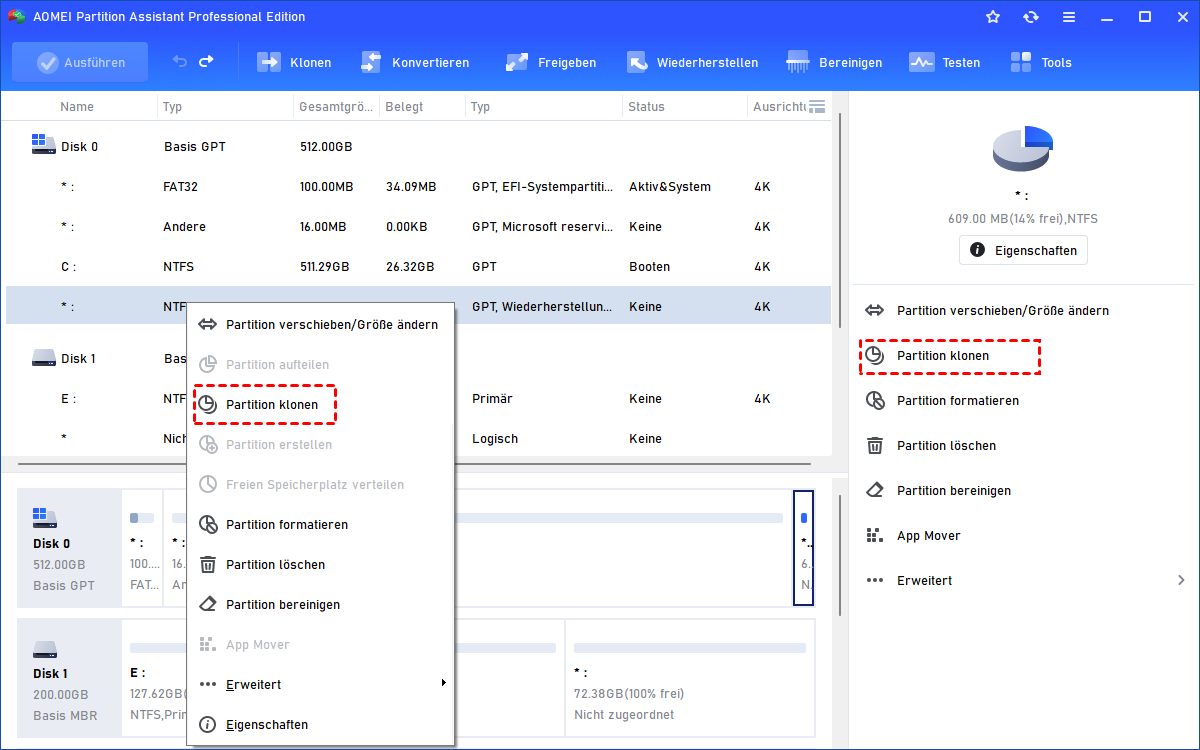Image resolution: width=1200 pixels, height=750 pixels.
Task: Select the C: NTFS partition row
Action: point(418,267)
